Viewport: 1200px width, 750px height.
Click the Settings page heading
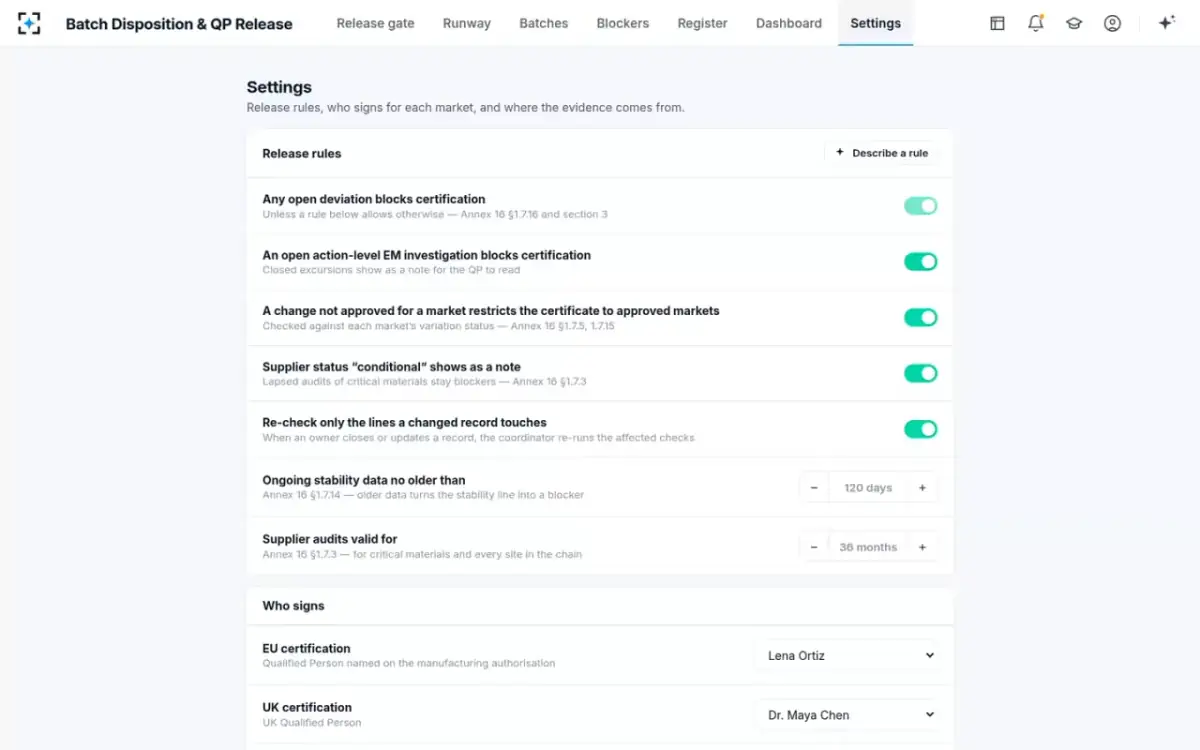point(279,87)
